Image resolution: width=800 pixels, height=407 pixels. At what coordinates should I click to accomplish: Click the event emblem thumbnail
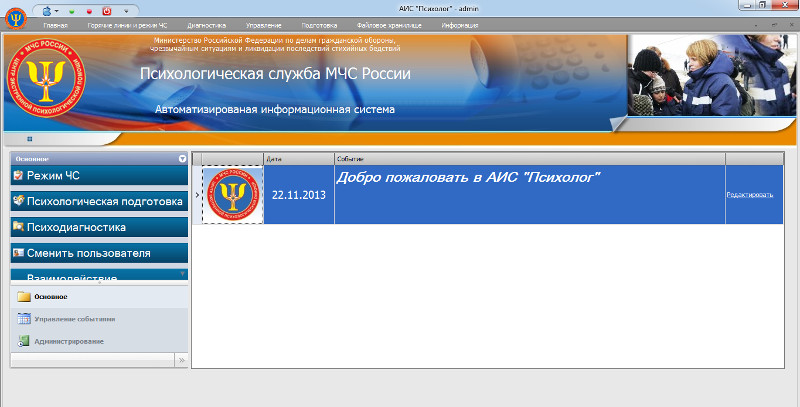[233, 195]
